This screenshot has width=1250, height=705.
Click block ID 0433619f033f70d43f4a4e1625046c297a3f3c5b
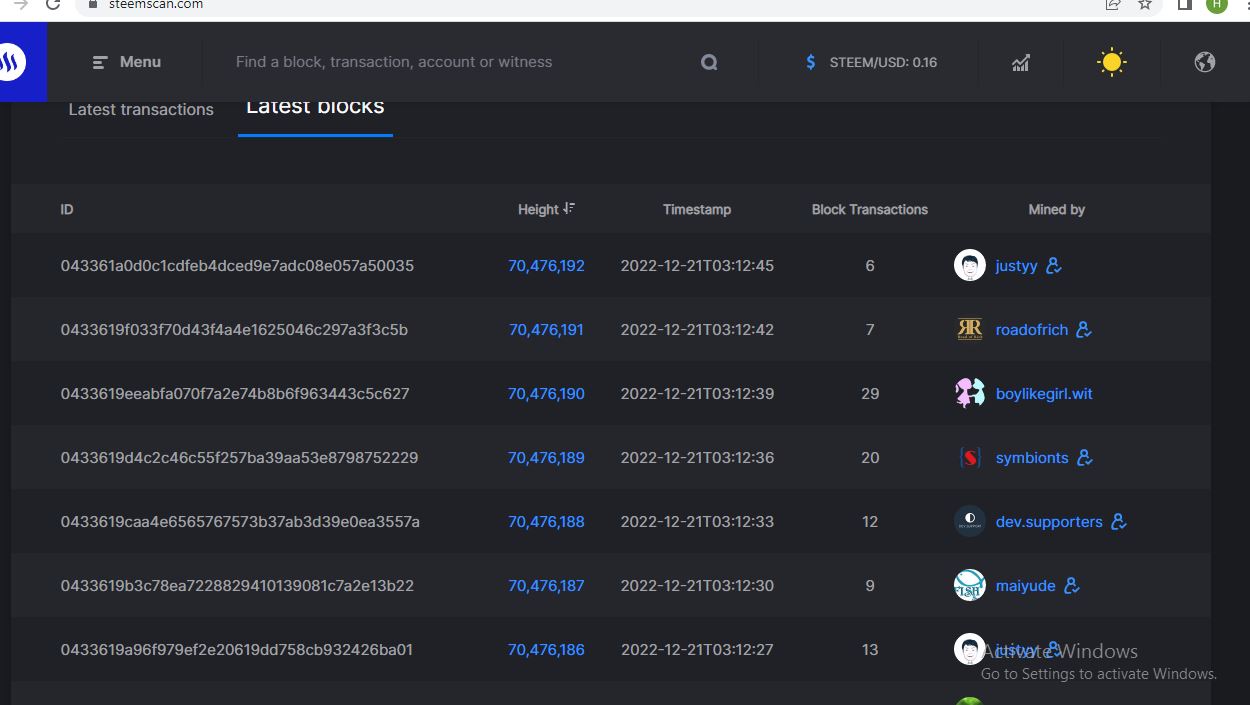(234, 330)
